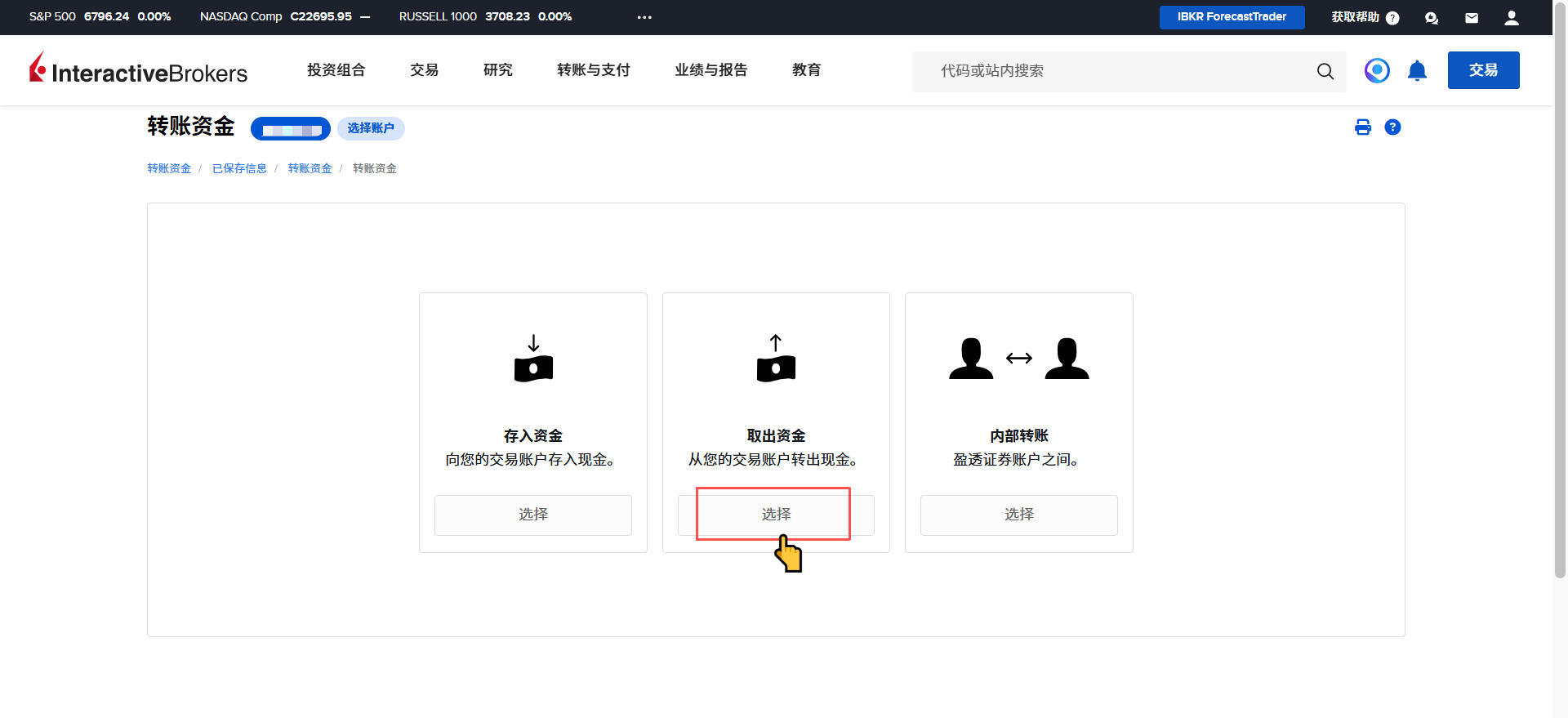
Task: Open the 转账与支付 menu
Action: [593, 70]
